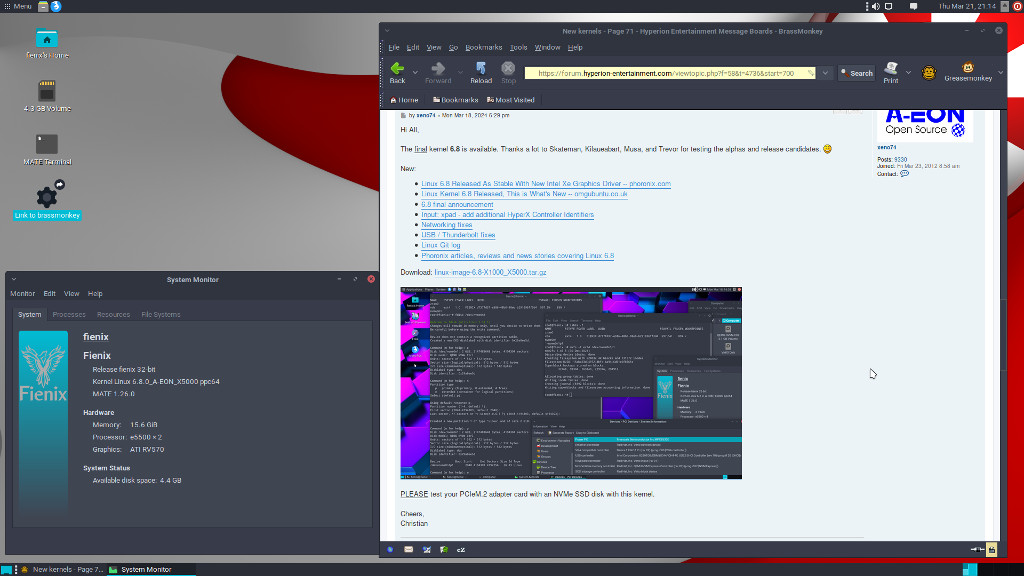Click the contact speech bubble icon for xeno74

tap(904, 174)
